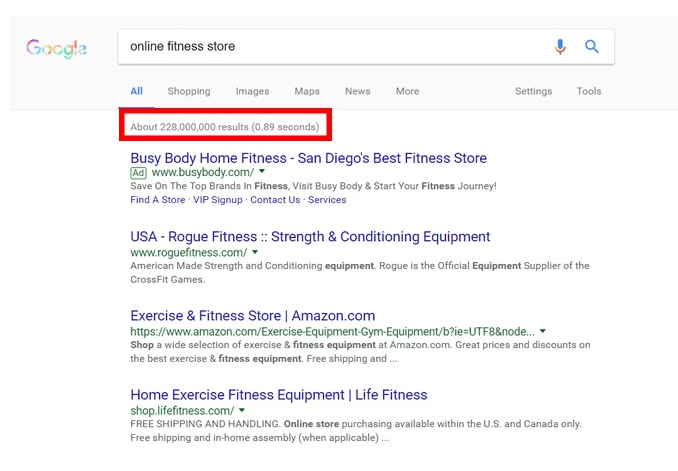Open the News tab
Screen dimensions: 678x471
358,91
